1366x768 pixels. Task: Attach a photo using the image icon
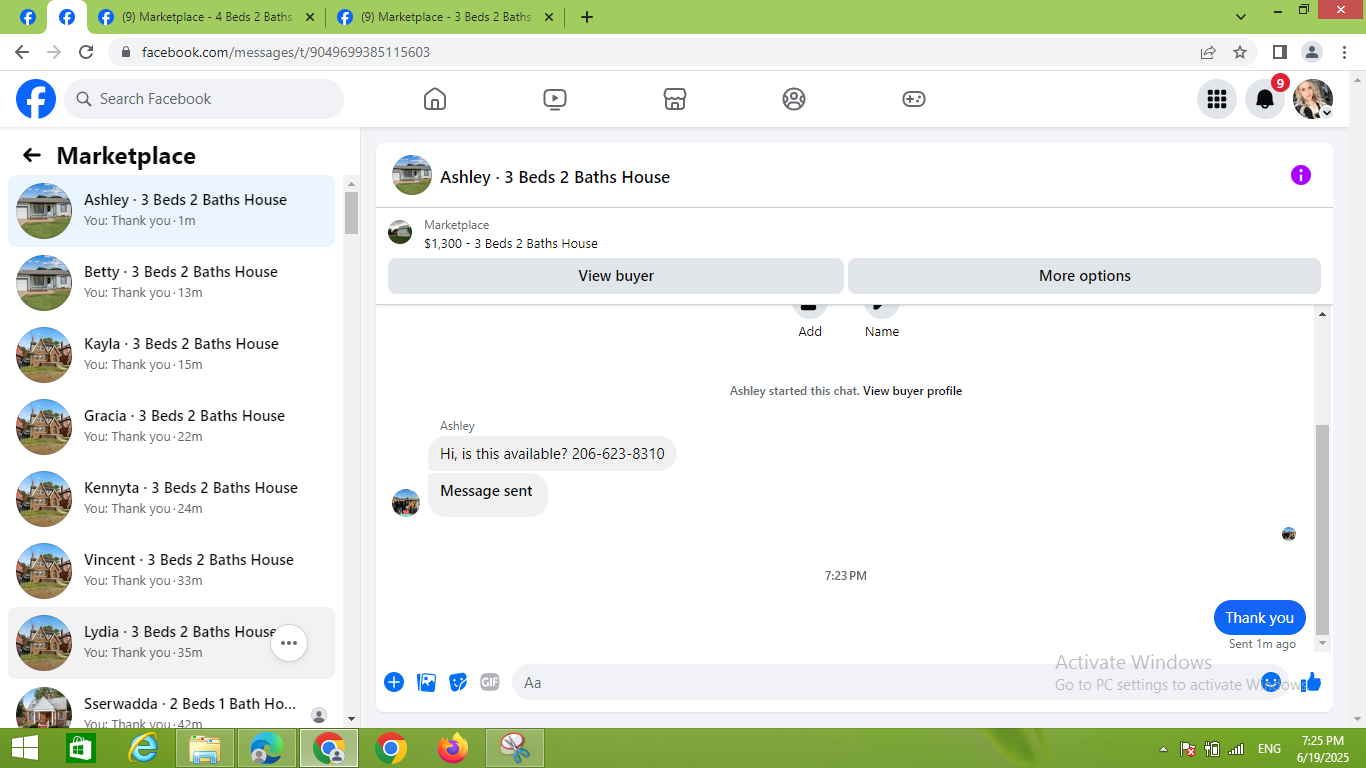[x=426, y=682]
